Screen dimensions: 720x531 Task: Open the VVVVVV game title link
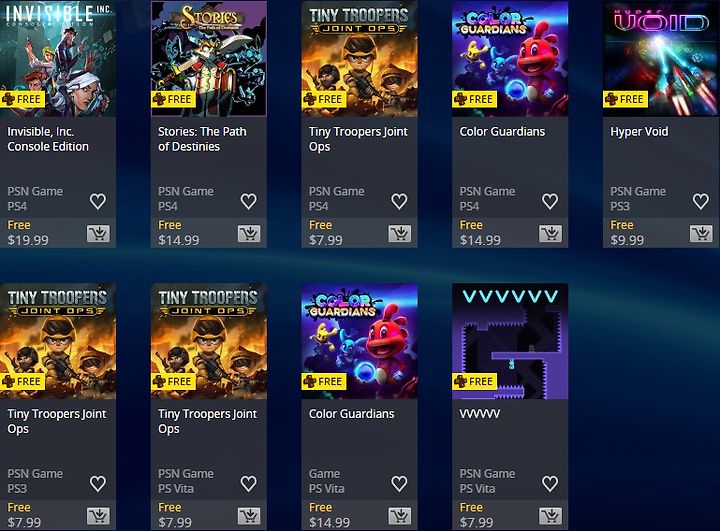click(479, 414)
